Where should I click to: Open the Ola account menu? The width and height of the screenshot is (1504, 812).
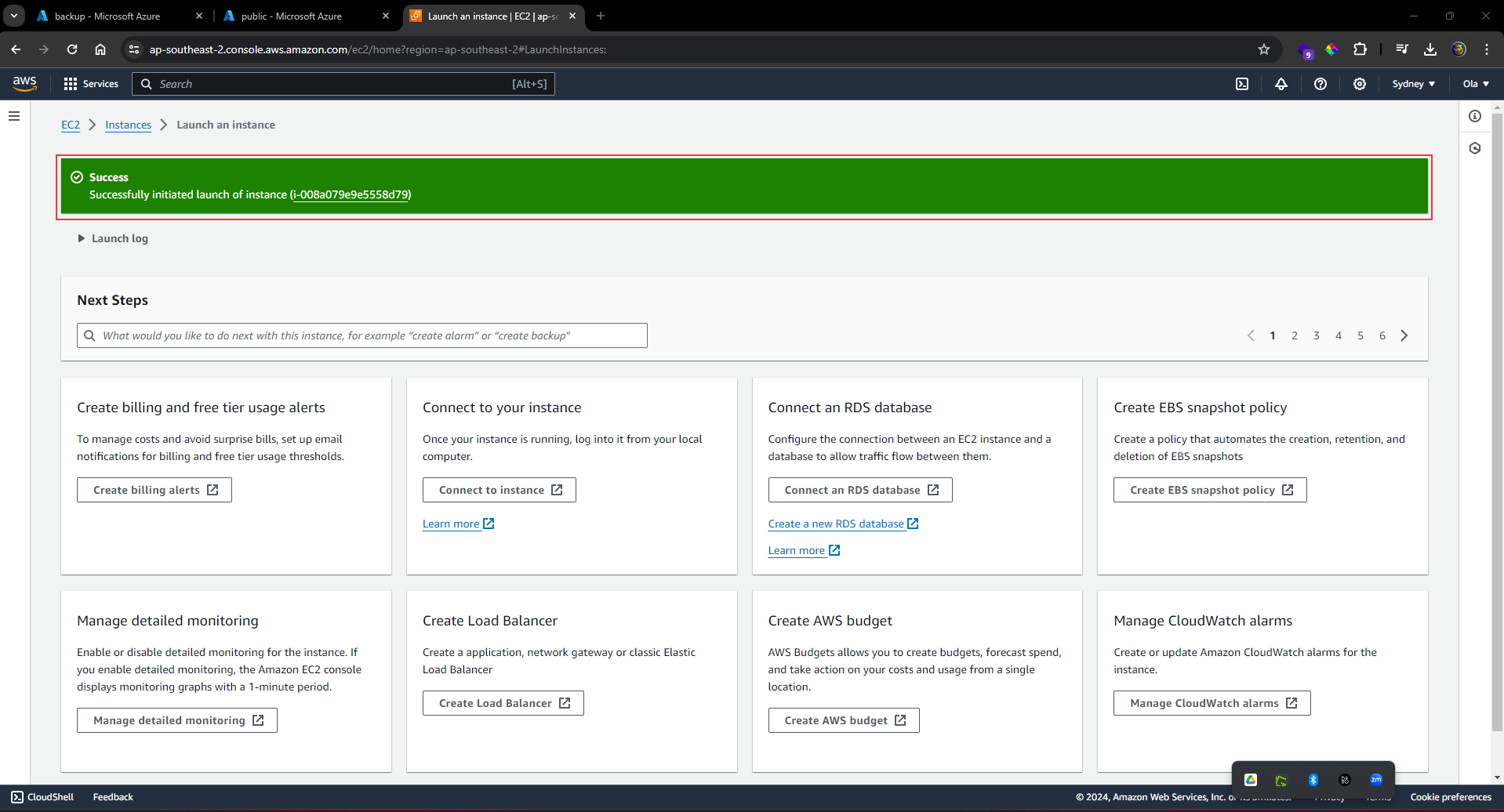point(1475,84)
